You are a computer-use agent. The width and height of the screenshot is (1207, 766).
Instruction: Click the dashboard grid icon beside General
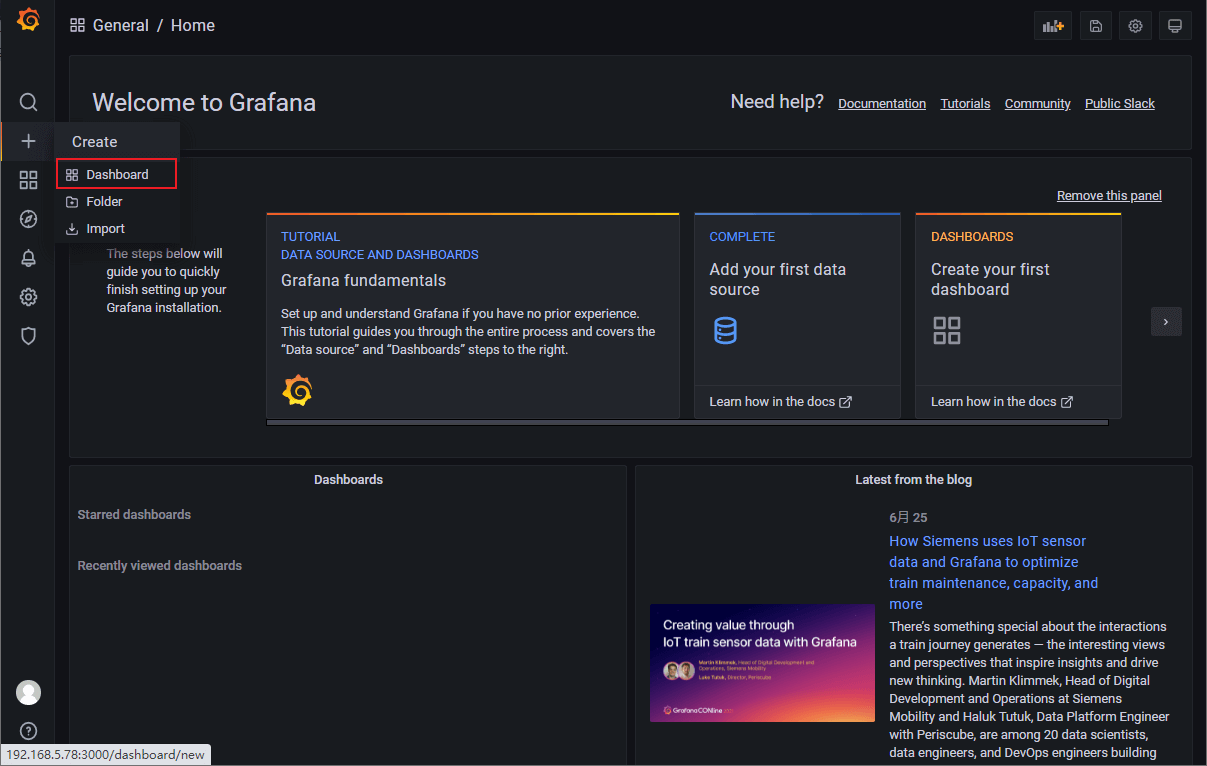77,25
